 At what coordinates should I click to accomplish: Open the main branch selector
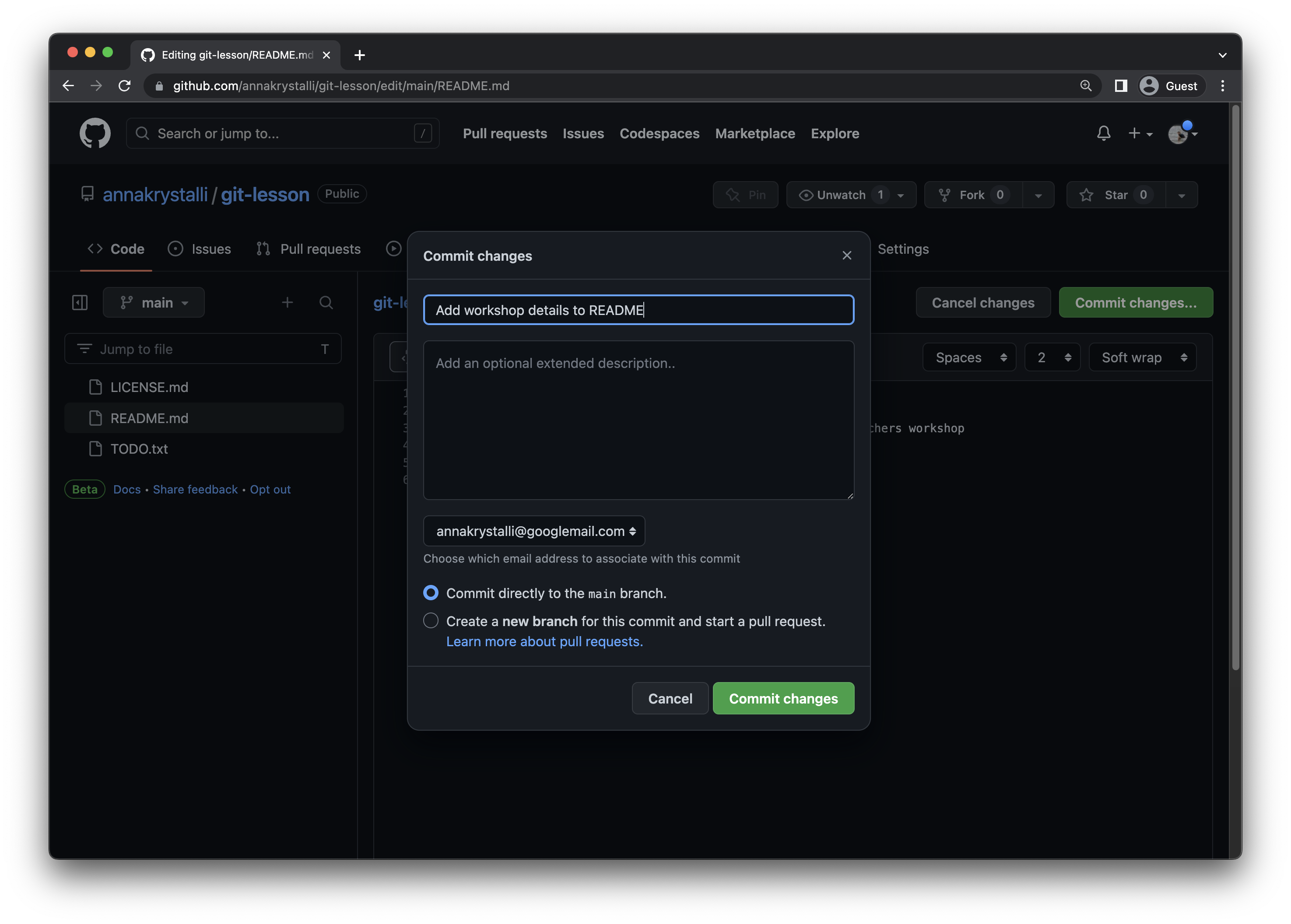point(154,302)
